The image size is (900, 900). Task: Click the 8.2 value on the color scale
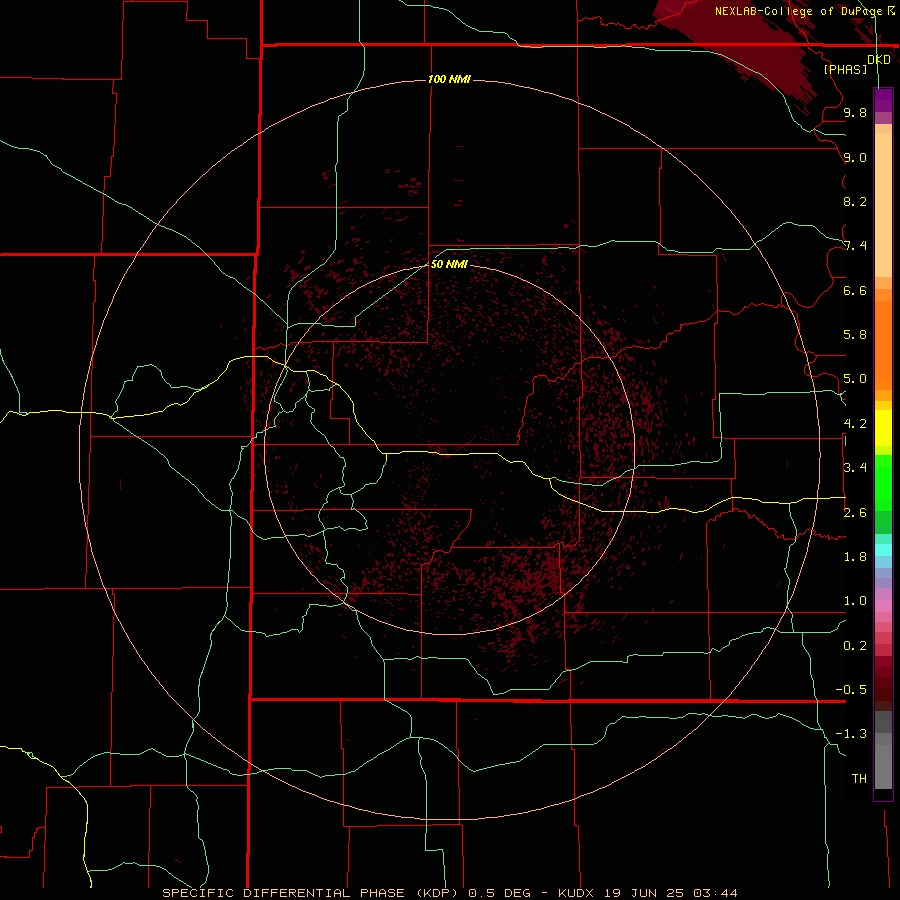pyautogui.click(x=855, y=201)
